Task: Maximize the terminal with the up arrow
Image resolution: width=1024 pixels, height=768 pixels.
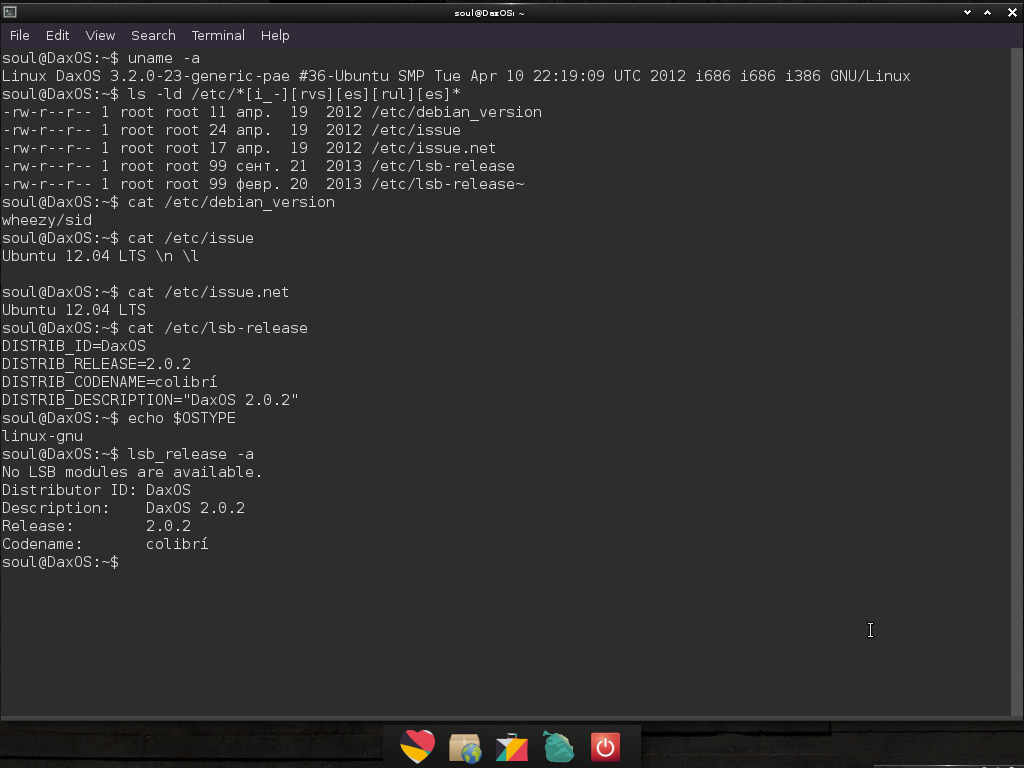Action: click(x=987, y=12)
